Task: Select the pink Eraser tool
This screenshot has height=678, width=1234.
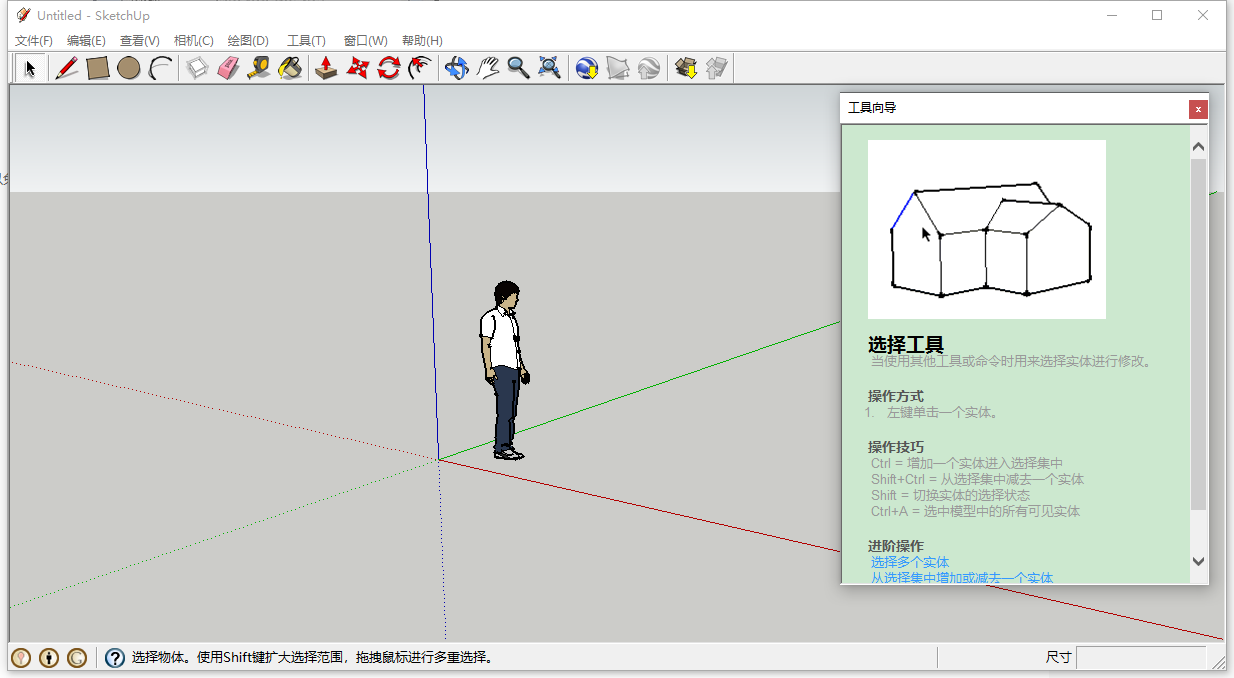Action: [x=228, y=68]
